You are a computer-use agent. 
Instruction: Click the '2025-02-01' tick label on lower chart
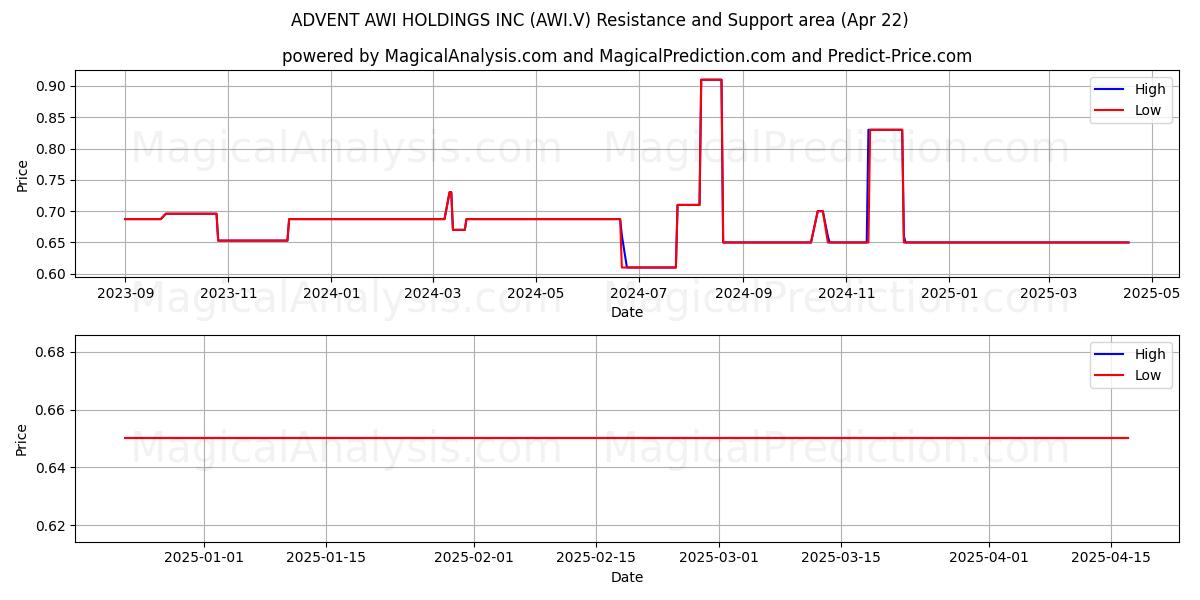coord(474,558)
